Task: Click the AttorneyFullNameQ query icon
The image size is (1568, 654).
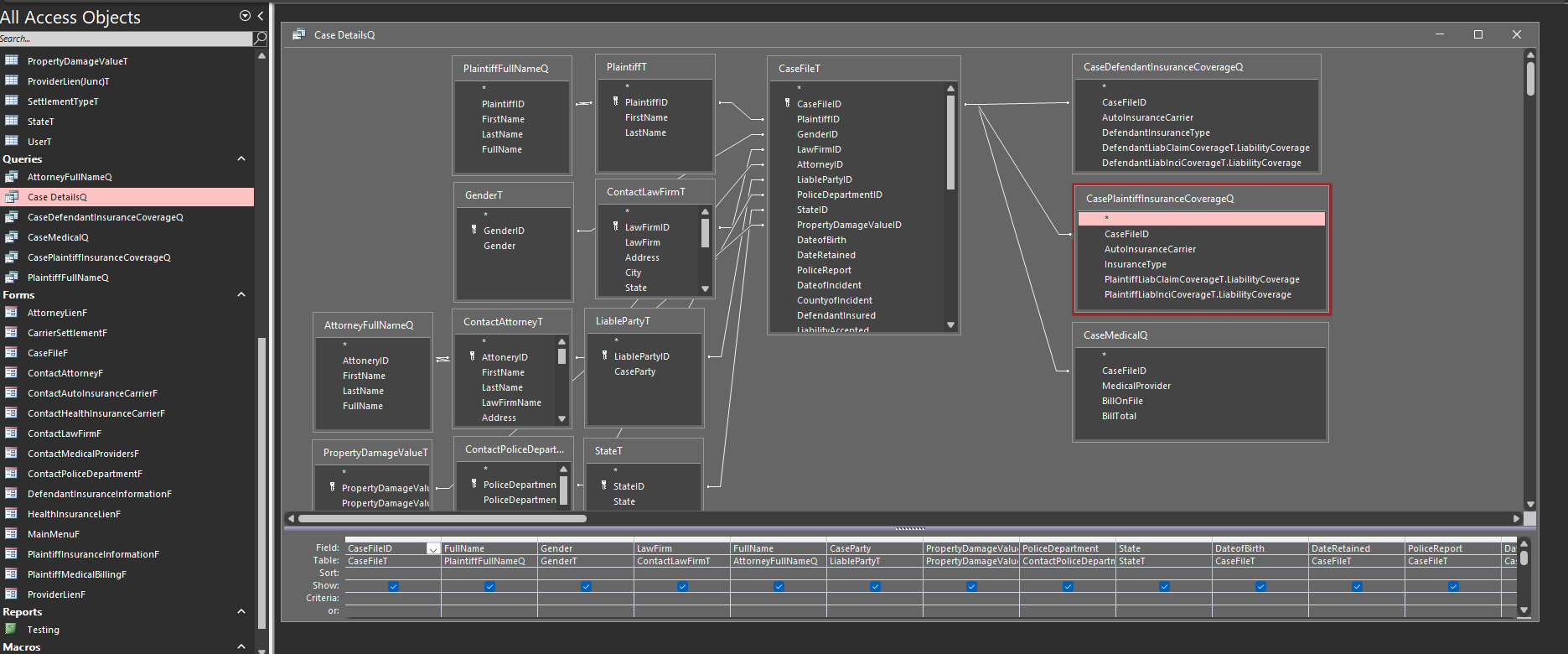Action: tap(12, 177)
